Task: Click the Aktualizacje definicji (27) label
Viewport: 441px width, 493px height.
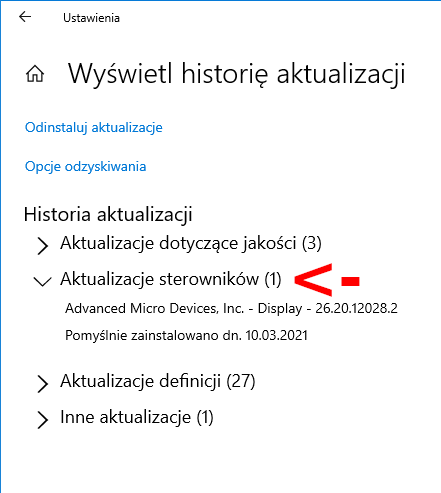Action: (x=158, y=381)
